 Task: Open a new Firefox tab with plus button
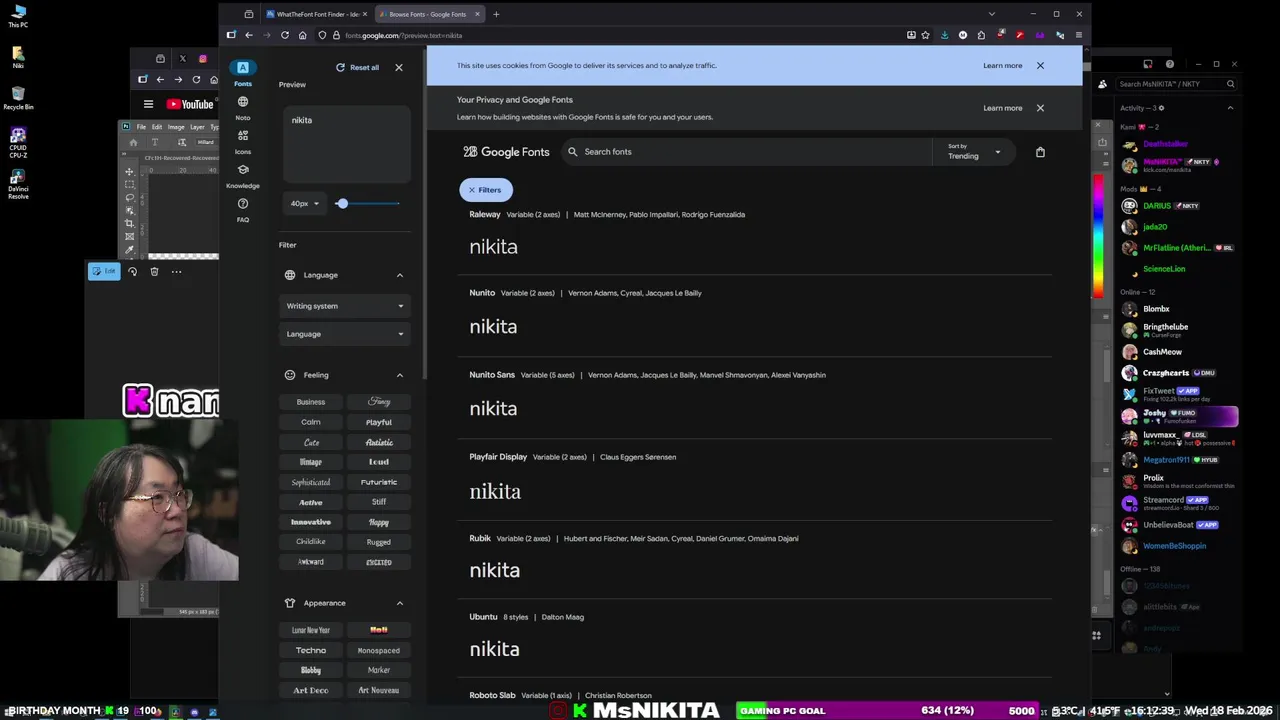click(x=496, y=14)
